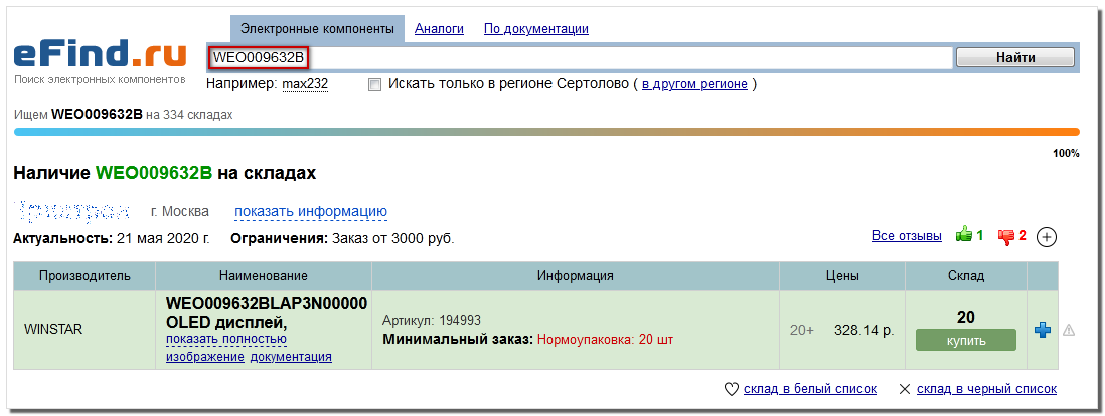The width and height of the screenshot is (1105, 416).
Task: Click the green thumbs-up review icon
Action: coord(964,236)
